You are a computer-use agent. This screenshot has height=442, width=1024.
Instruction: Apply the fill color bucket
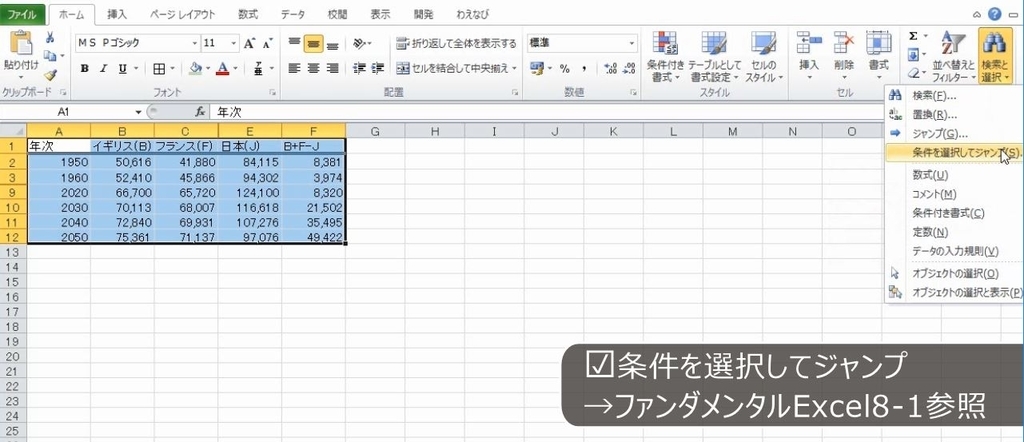(x=195, y=69)
